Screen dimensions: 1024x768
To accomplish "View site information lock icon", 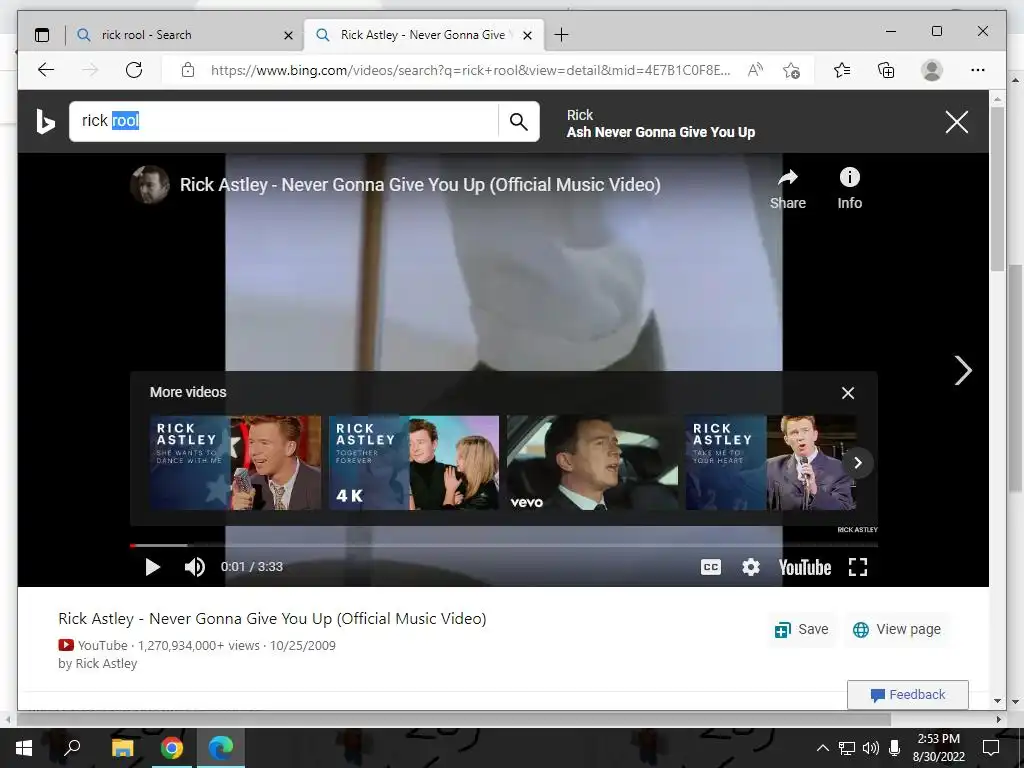I will click(x=187, y=70).
